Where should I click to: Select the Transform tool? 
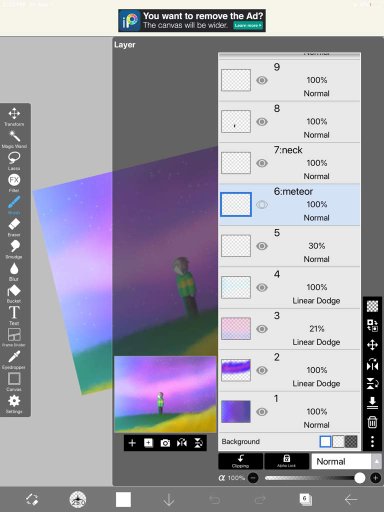click(14, 117)
